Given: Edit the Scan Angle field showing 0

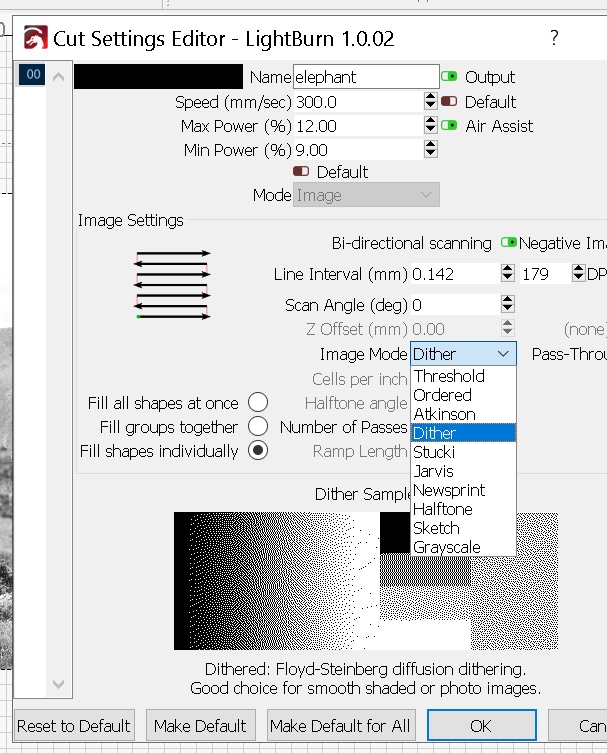Looking at the screenshot, I should 455,305.
